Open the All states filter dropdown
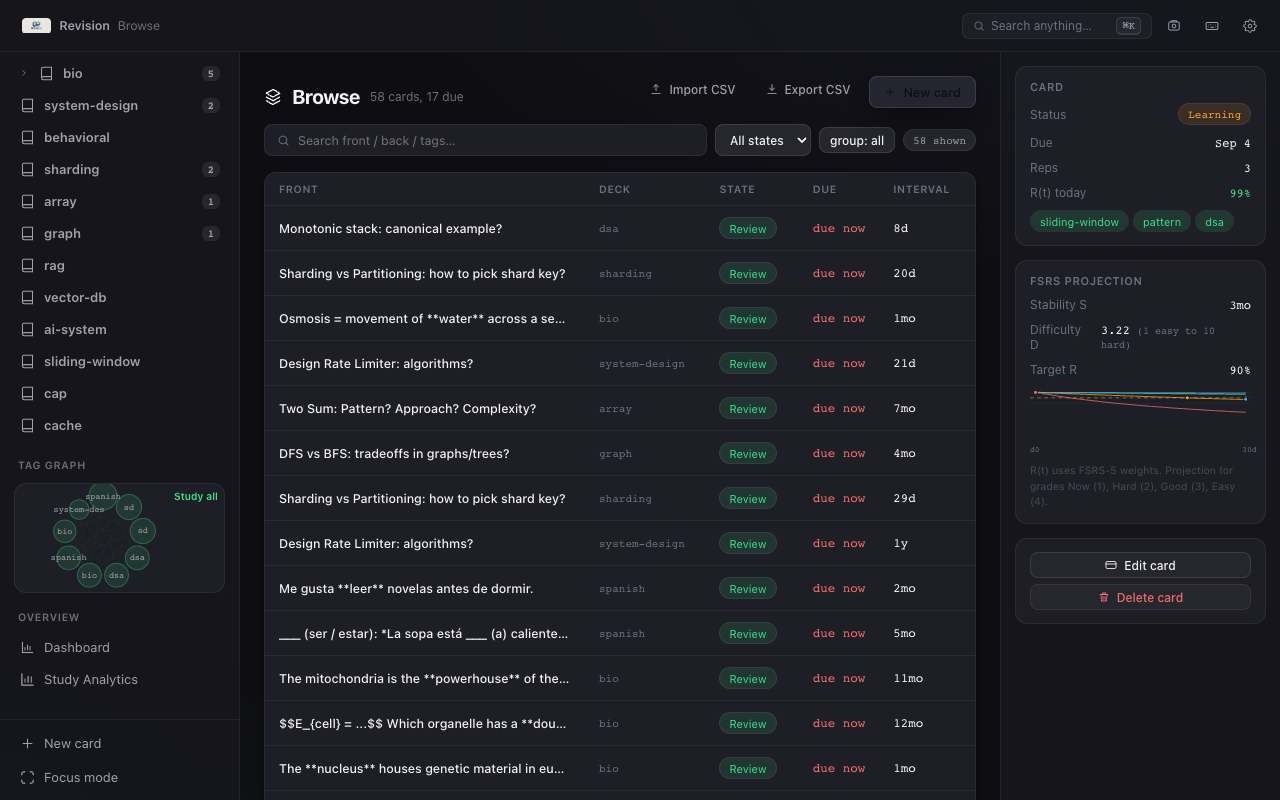Screen dimensions: 1280x800 tap(763, 140)
